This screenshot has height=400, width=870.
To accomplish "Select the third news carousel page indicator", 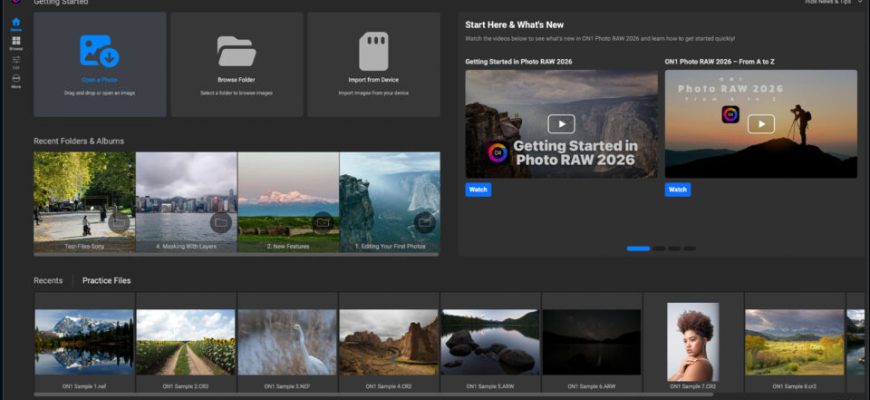I will pyautogui.click(x=674, y=249).
